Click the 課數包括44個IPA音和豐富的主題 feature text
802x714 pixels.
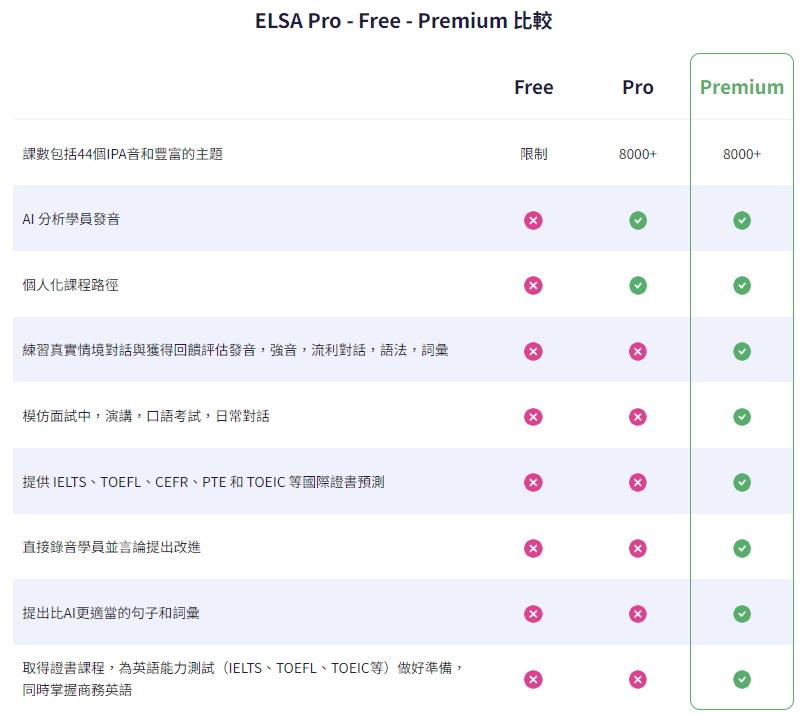122,154
